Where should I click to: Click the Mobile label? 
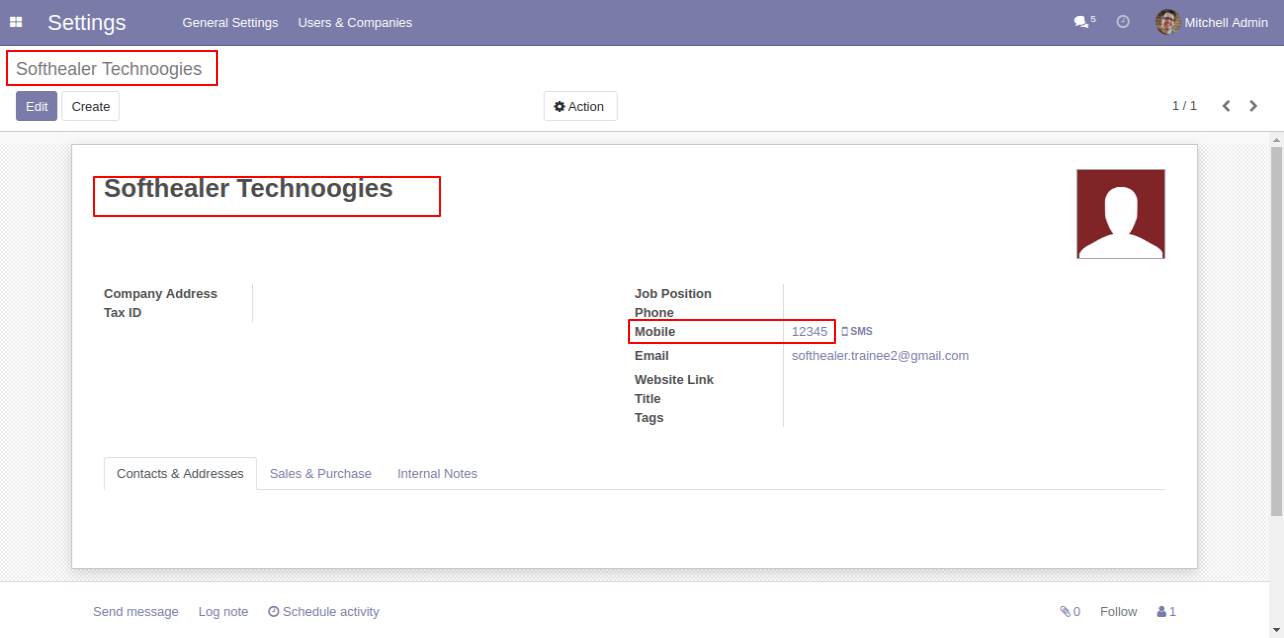[x=655, y=332]
